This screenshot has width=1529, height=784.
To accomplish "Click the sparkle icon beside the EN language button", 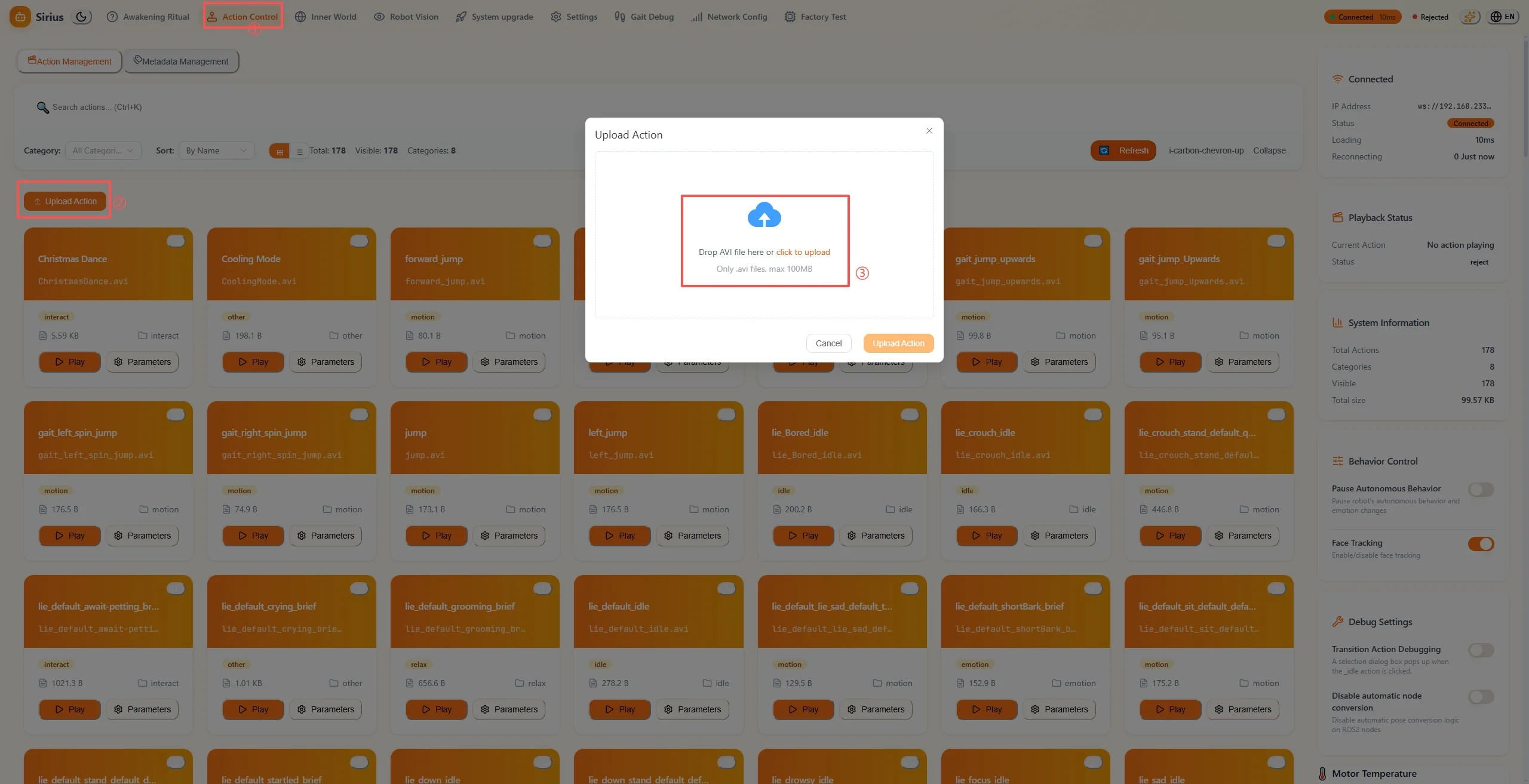I will click(x=1470, y=17).
